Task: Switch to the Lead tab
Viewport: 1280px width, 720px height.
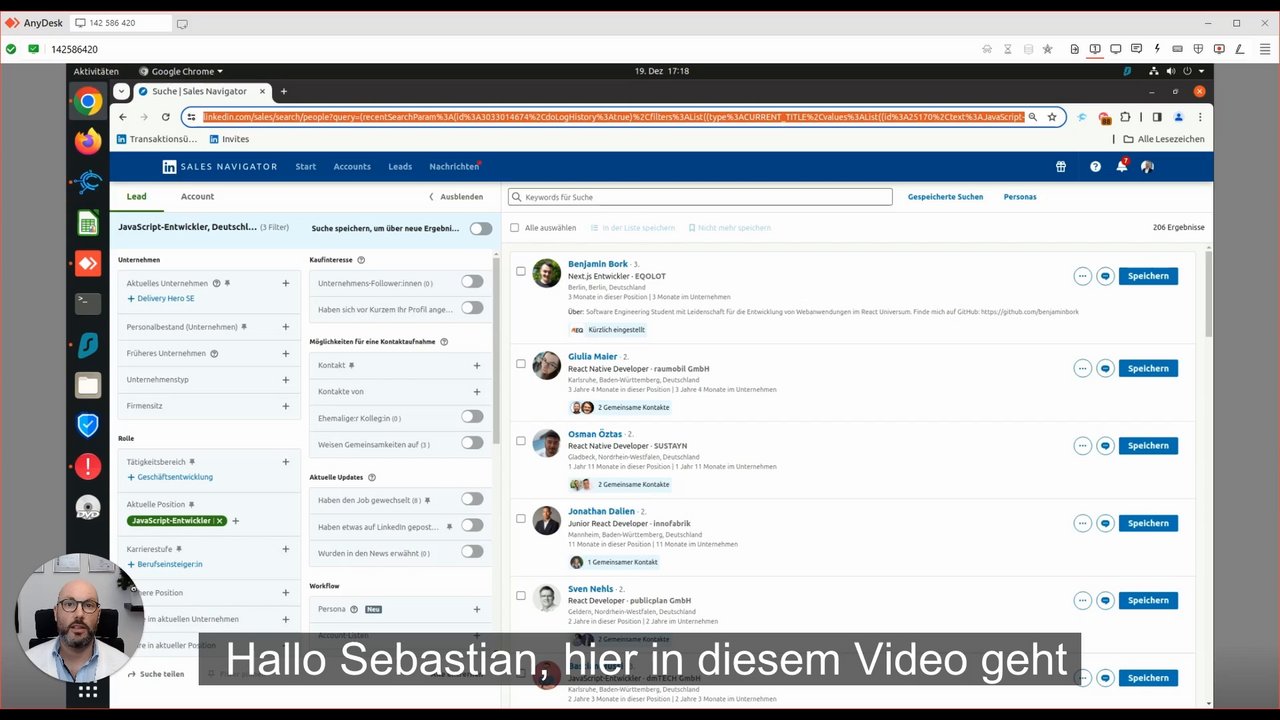Action: pyautogui.click(x=137, y=197)
